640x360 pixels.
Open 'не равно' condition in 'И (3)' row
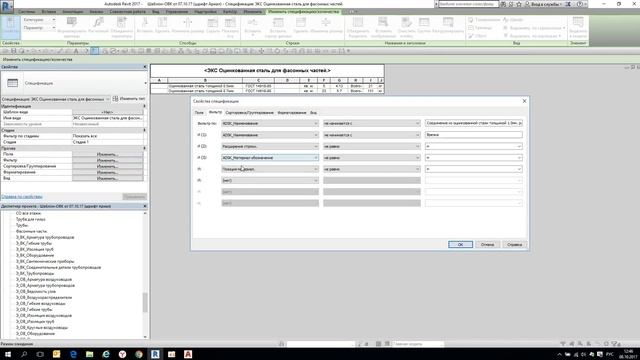point(371,158)
